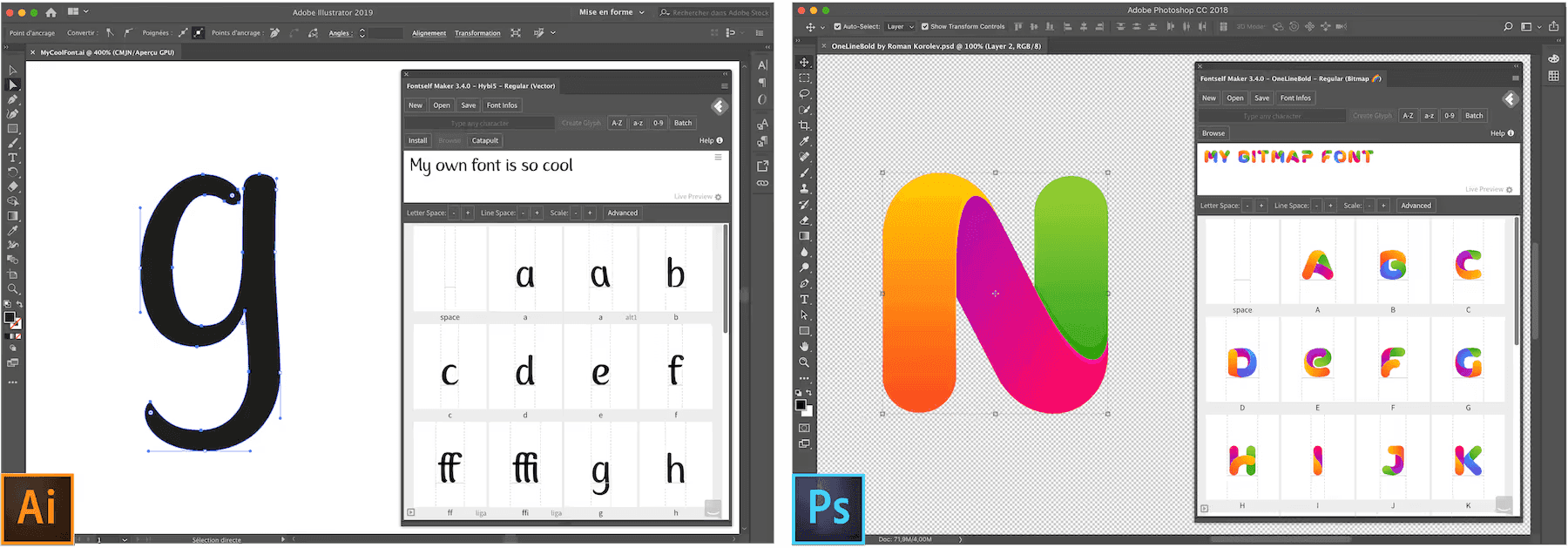
Task: Click Install in the Illustrator Fontself panel
Action: [x=418, y=140]
